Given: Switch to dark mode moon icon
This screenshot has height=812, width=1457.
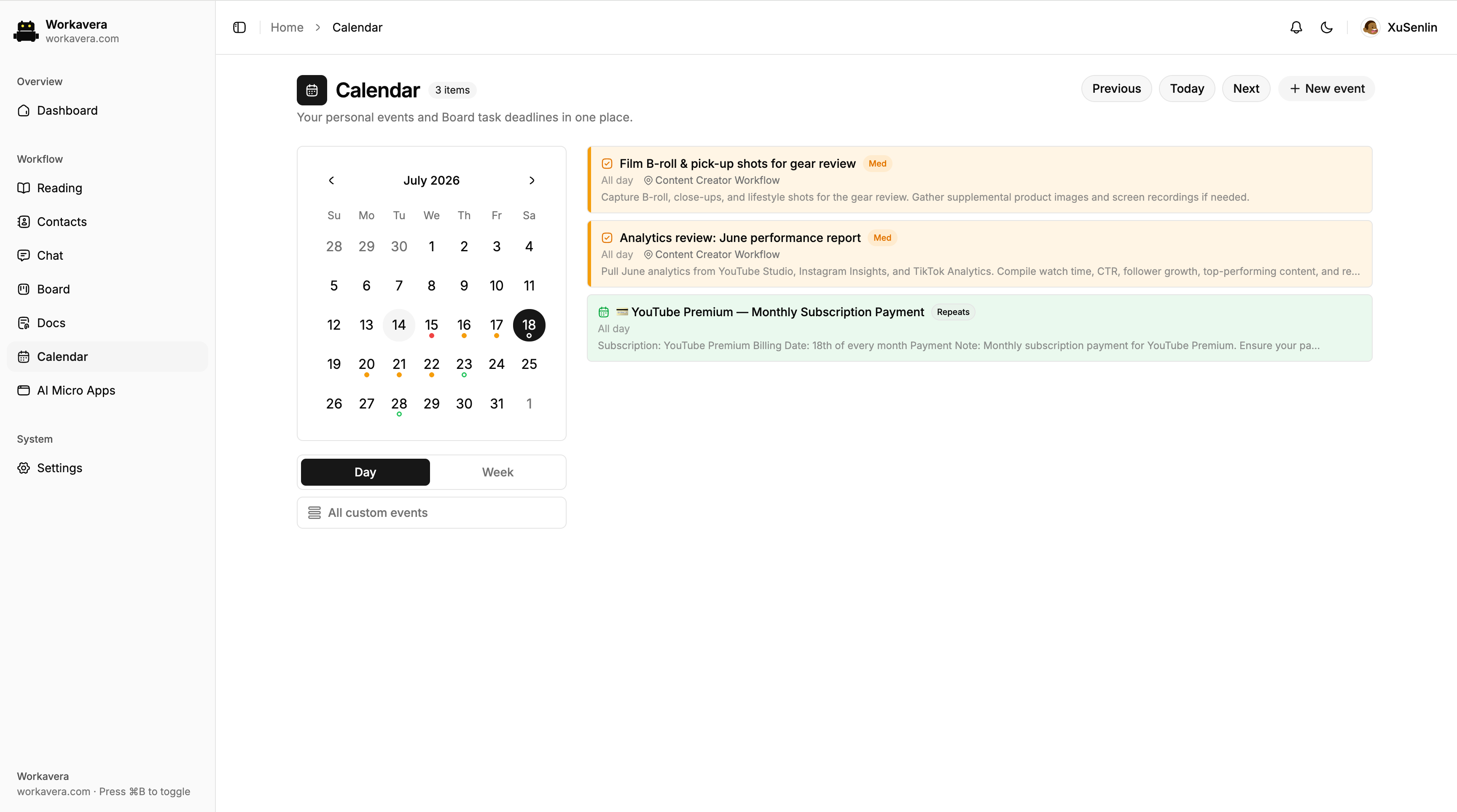Looking at the screenshot, I should (x=1326, y=27).
